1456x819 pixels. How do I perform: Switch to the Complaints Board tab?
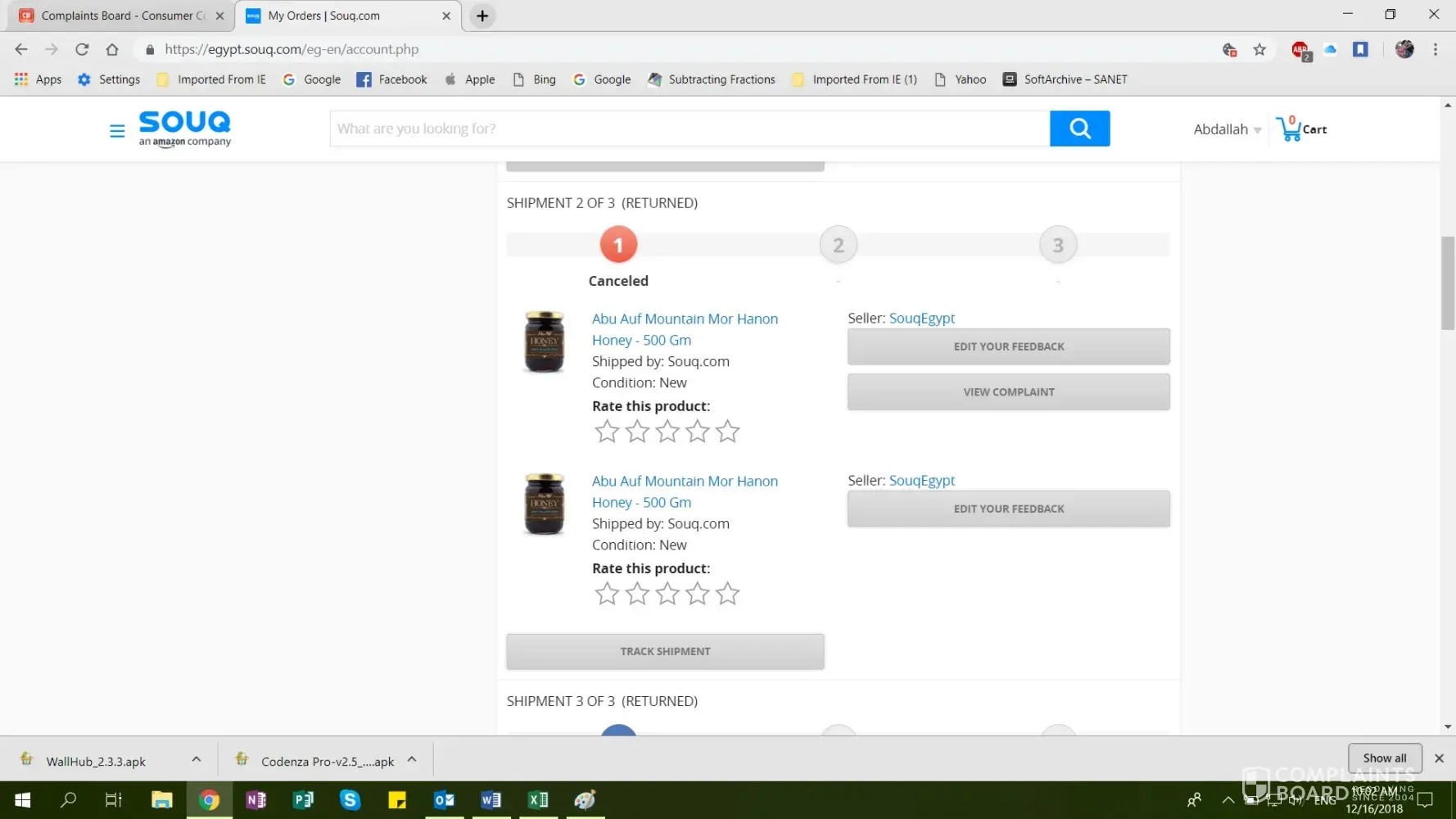tap(123, 16)
